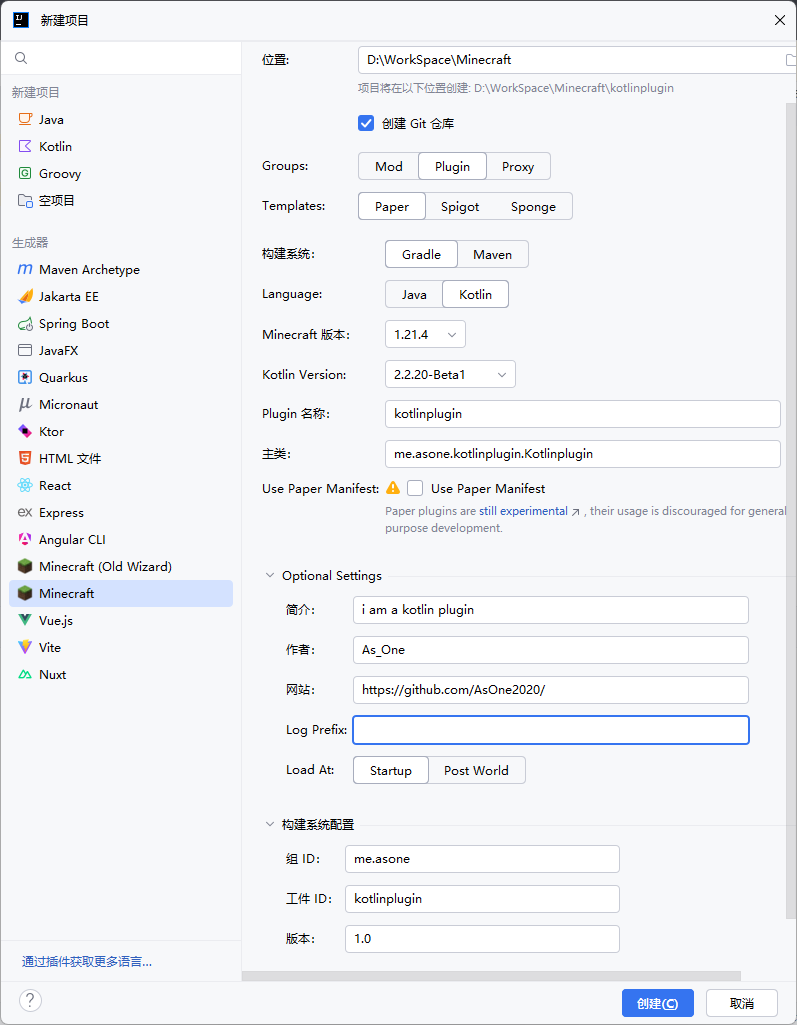
Task: Set Load At to Post World
Action: click(476, 770)
